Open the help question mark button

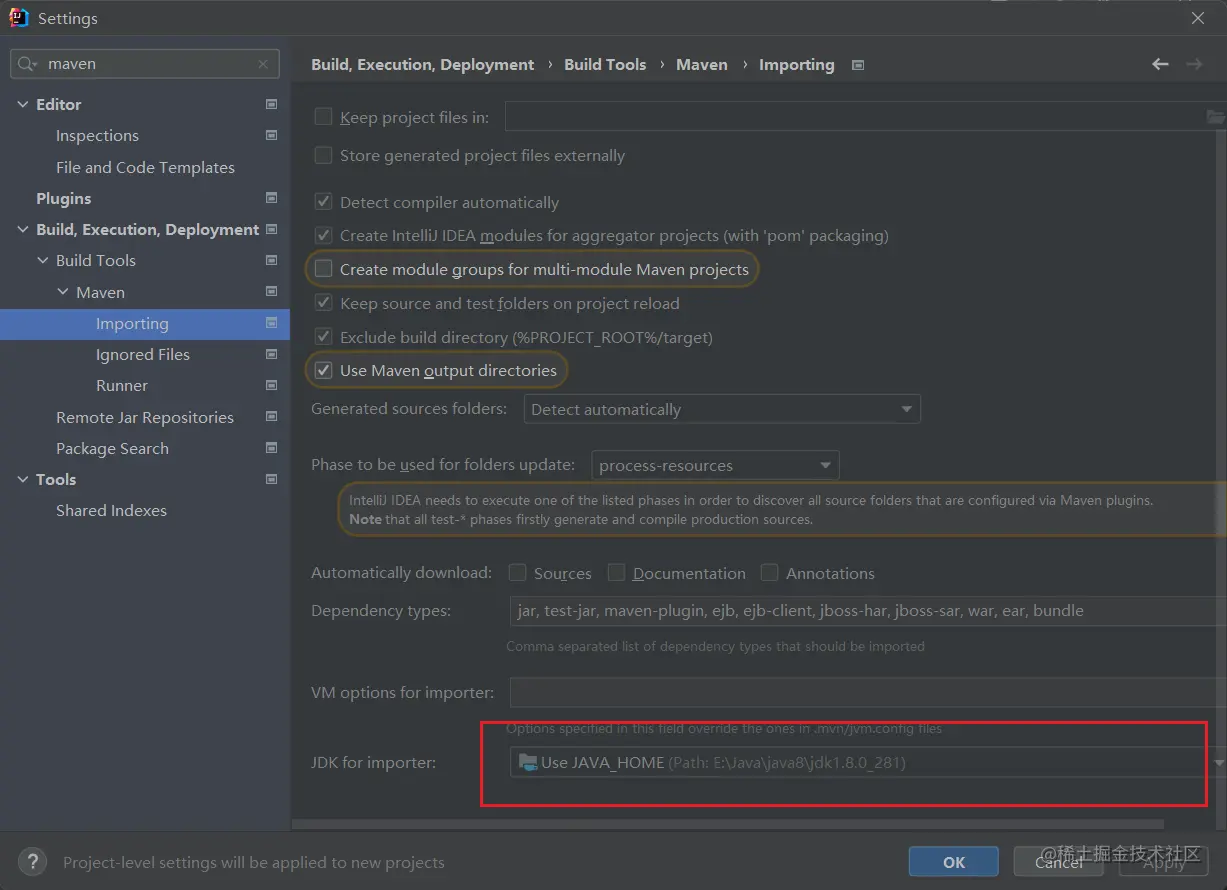click(x=33, y=861)
